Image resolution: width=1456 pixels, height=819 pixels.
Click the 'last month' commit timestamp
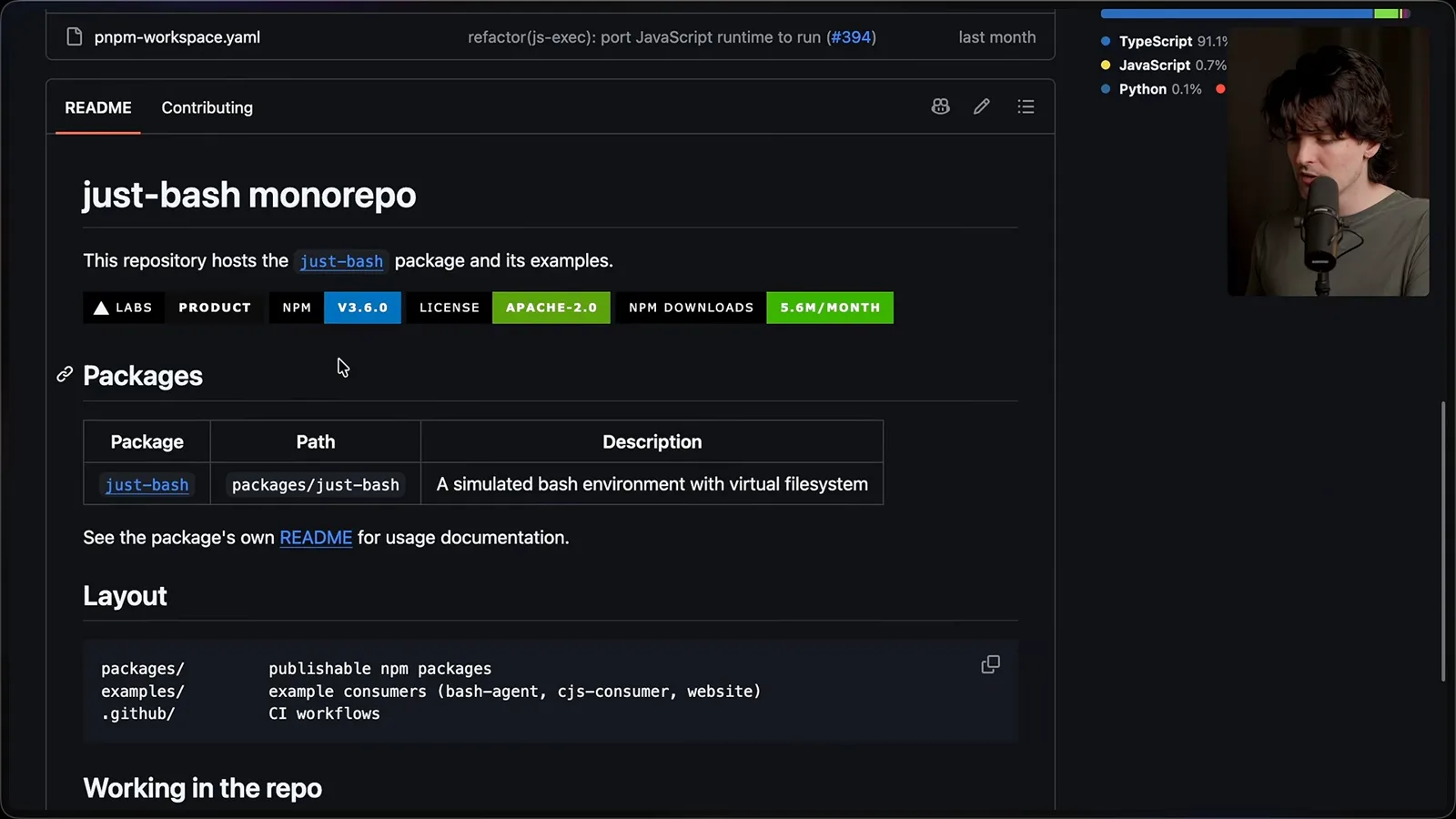(x=997, y=37)
